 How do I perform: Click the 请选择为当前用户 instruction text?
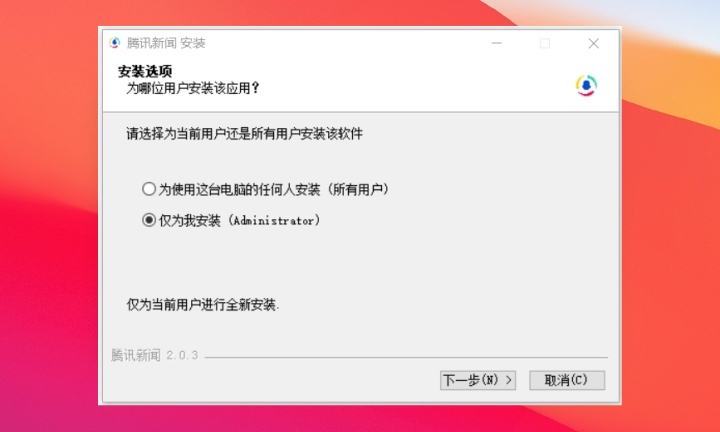pyautogui.click(x=245, y=134)
